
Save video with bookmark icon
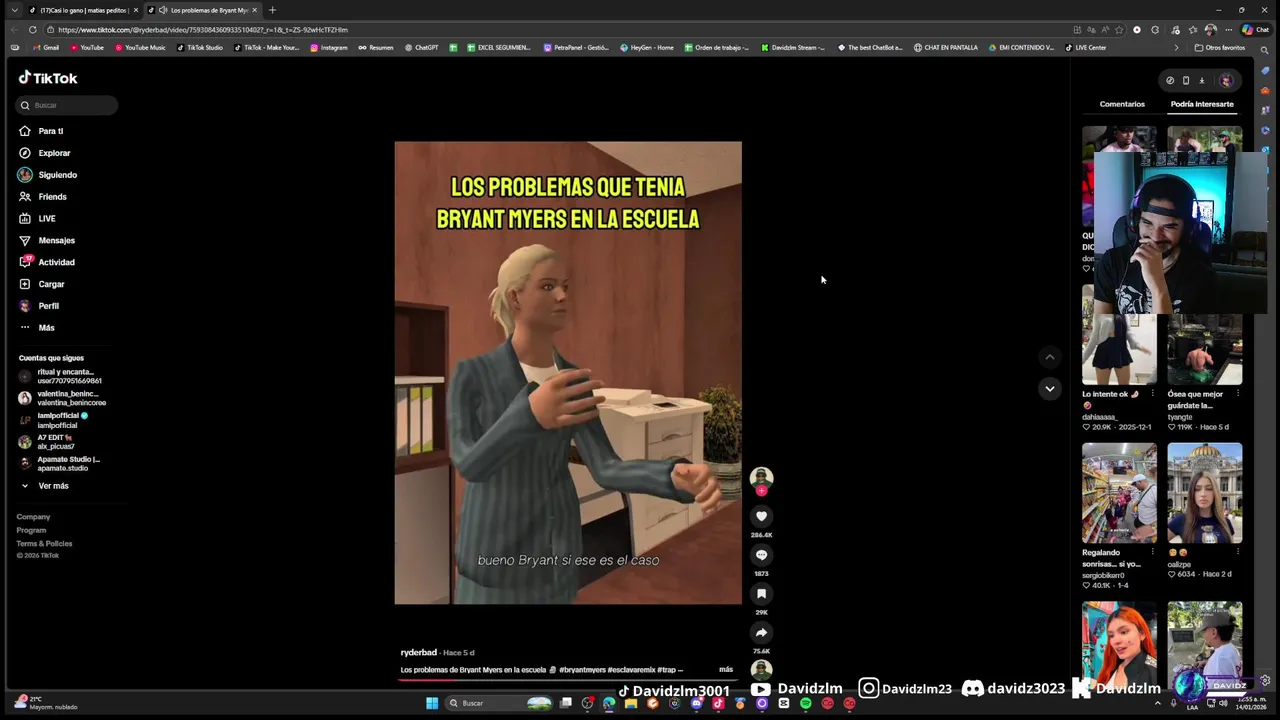pos(761,594)
